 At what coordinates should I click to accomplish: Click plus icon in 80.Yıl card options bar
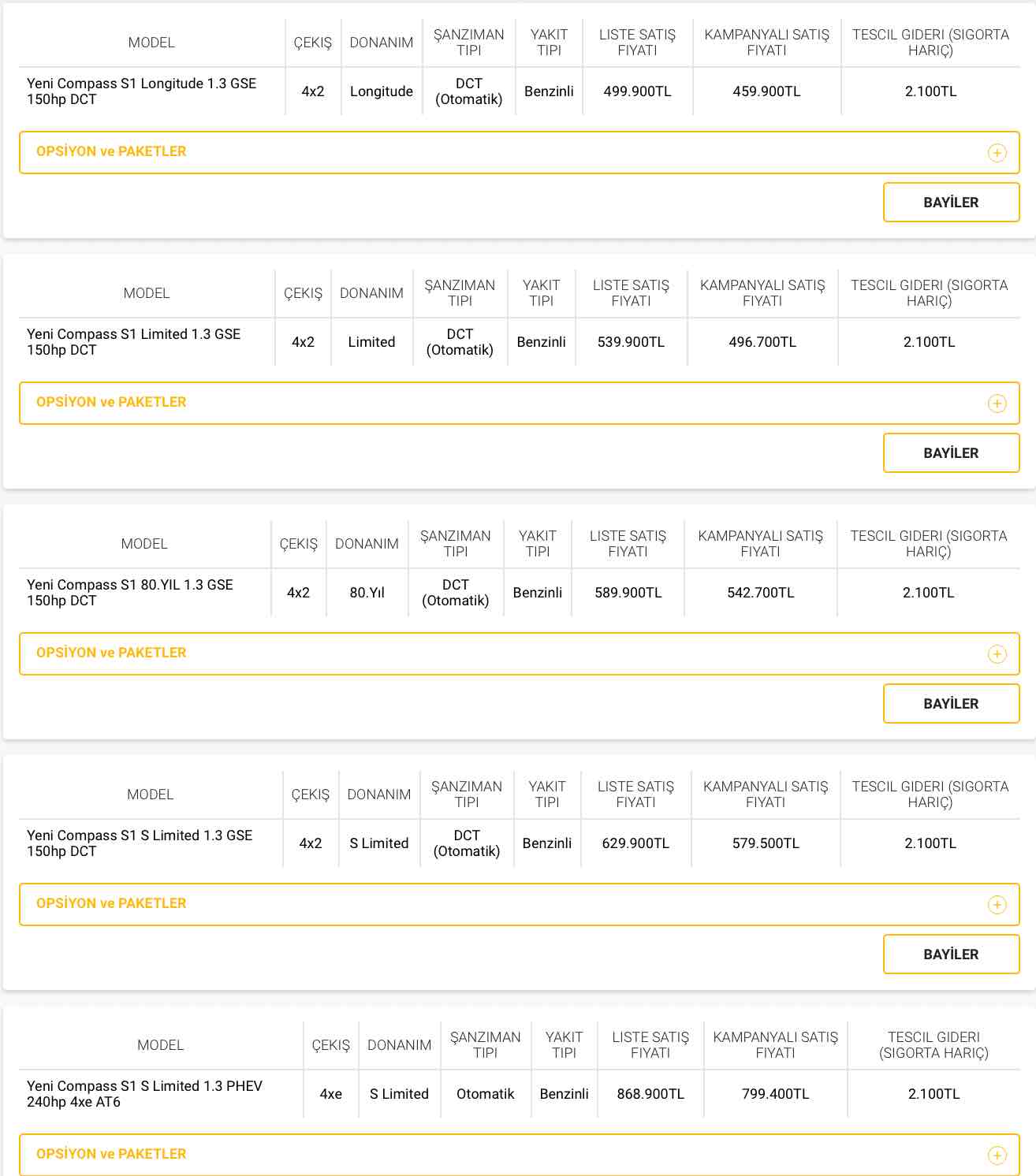[x=997, y=654]
